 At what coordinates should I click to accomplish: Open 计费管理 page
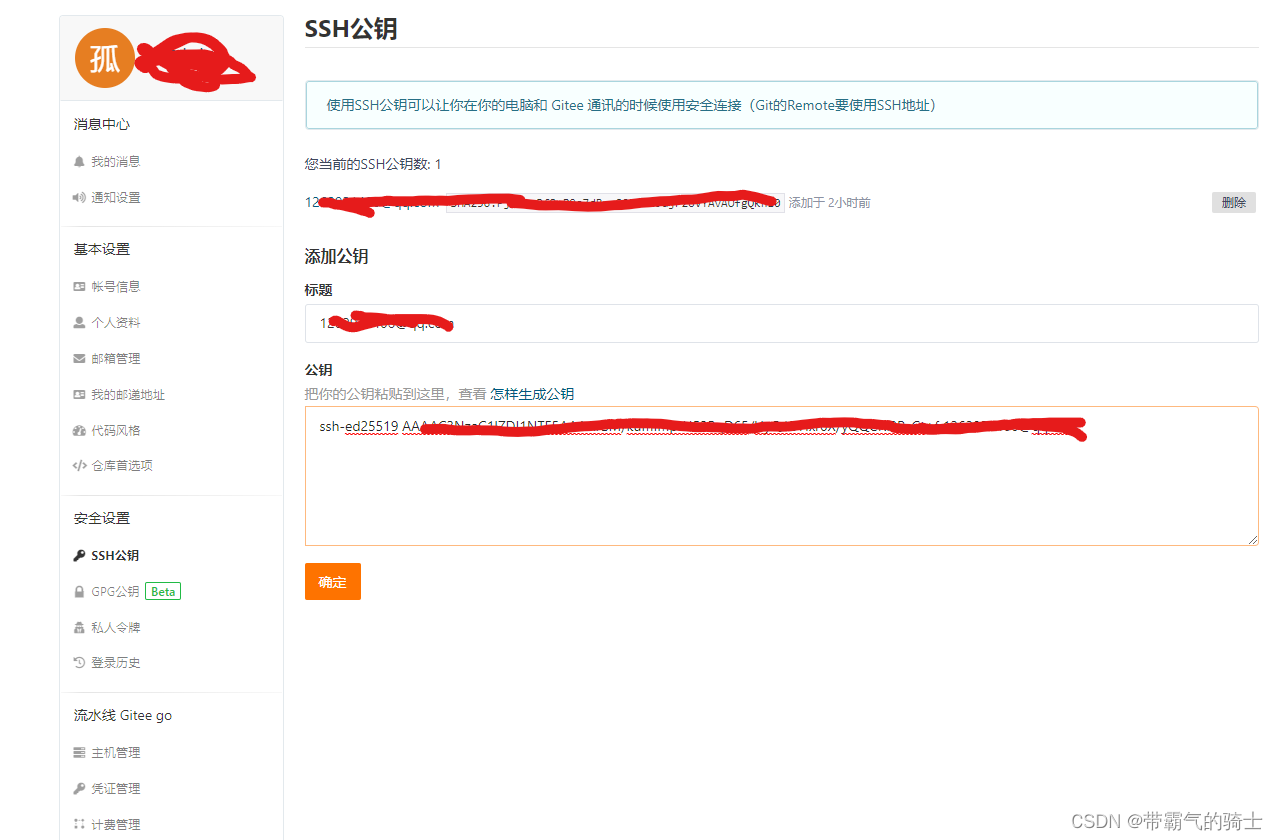point(115,824)
